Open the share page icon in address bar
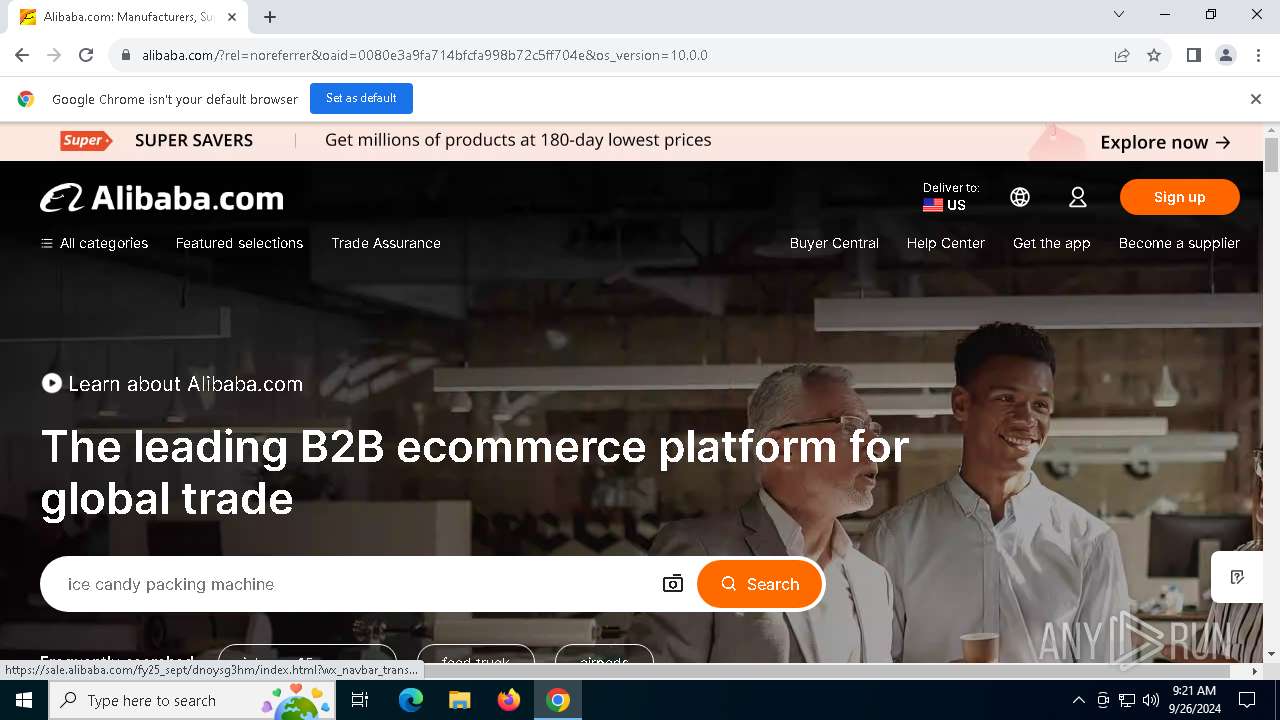Image resolution: width=1280 pixels, height=720 pixels. [1122, 55]
